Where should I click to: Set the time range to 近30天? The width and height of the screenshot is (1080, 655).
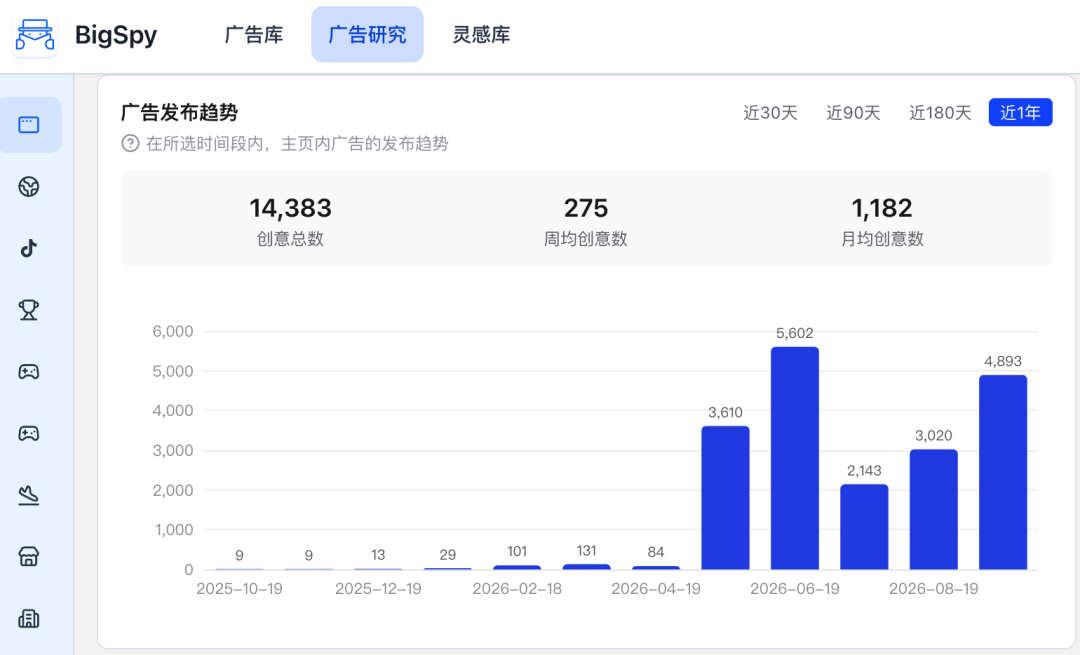tap(770, 112)
